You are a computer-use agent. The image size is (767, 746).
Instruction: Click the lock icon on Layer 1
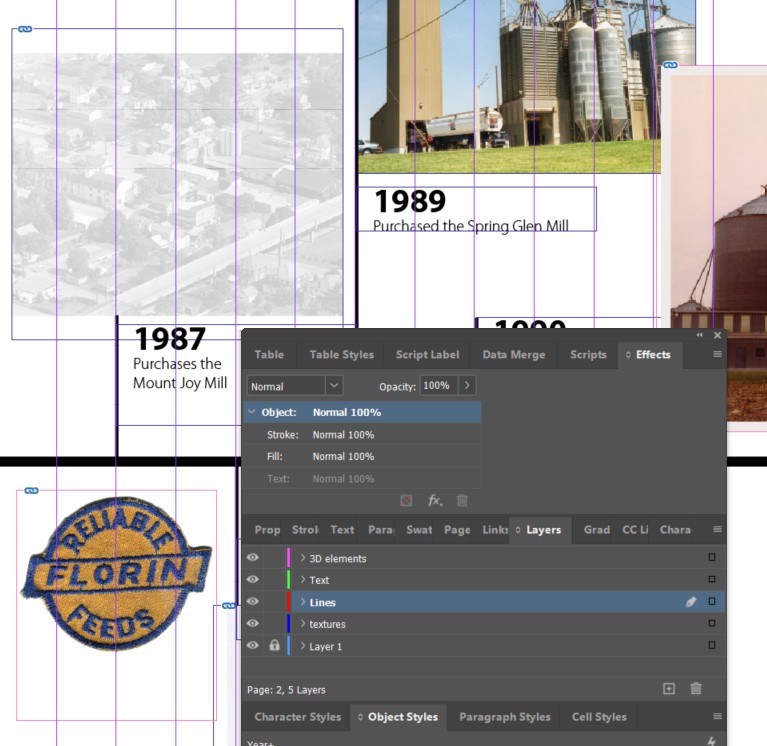[274, 646]
